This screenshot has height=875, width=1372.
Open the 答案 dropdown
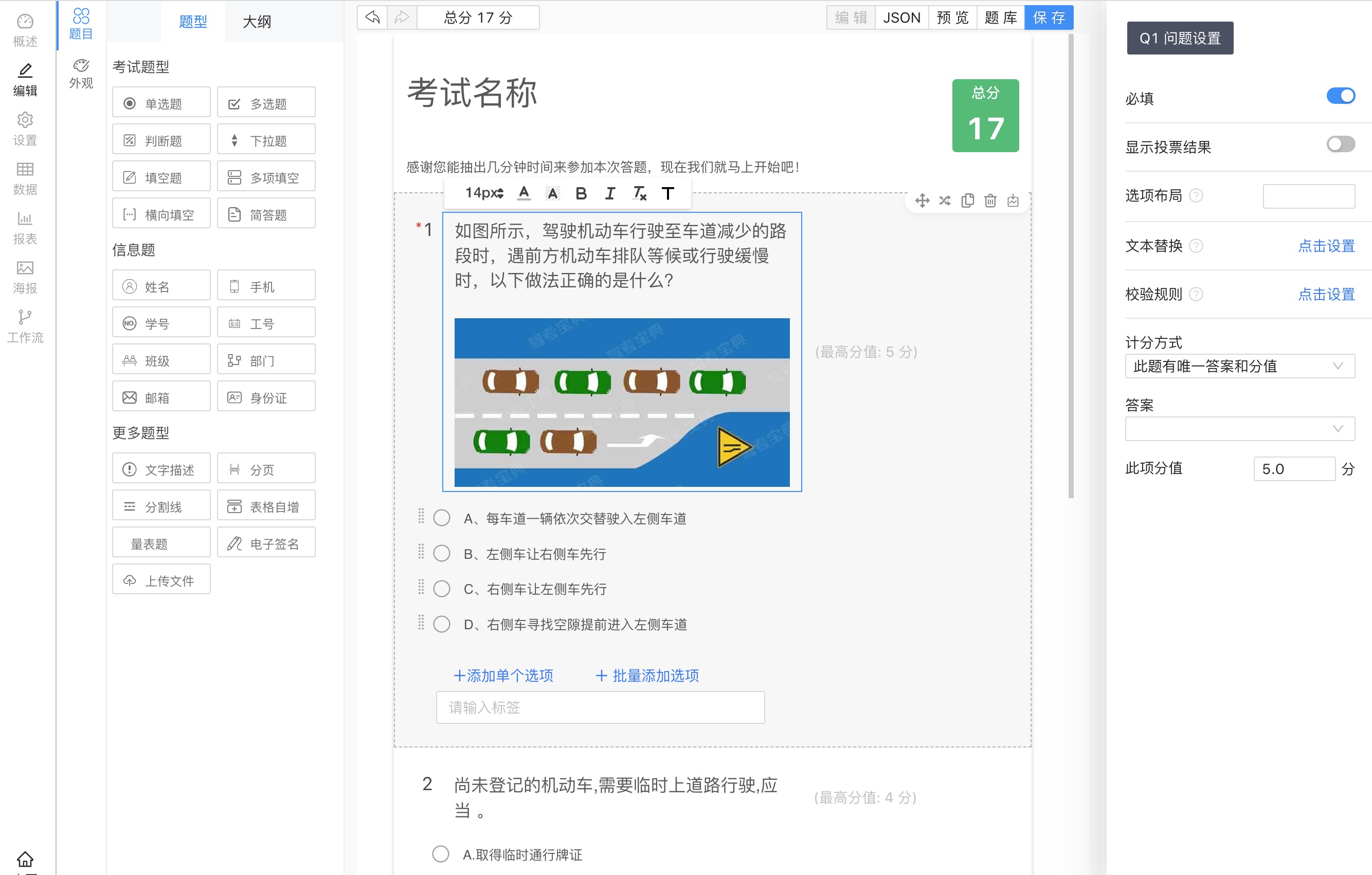pyautogui.click(x=1240, y=428)
